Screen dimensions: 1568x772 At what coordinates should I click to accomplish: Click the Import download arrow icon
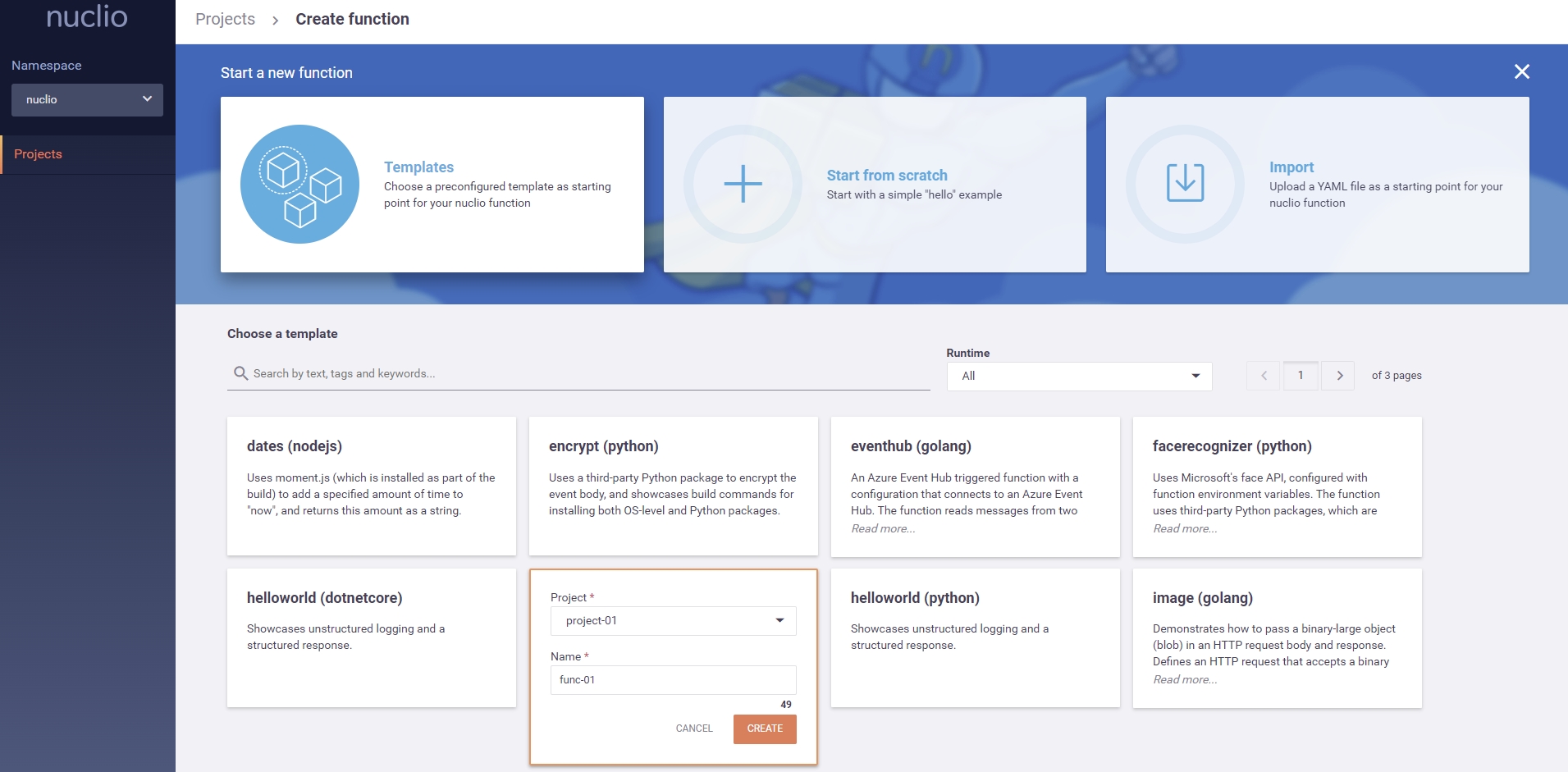click(x=1185, y=183)
